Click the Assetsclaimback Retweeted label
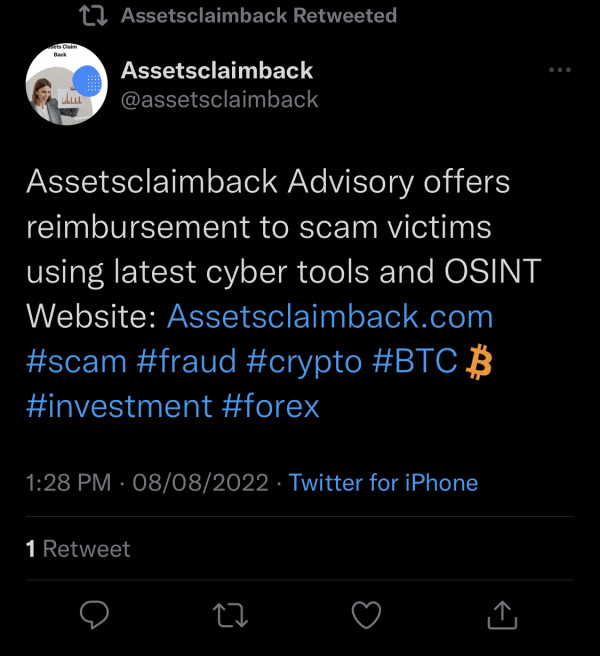The image size is (600, 656). 259,15
